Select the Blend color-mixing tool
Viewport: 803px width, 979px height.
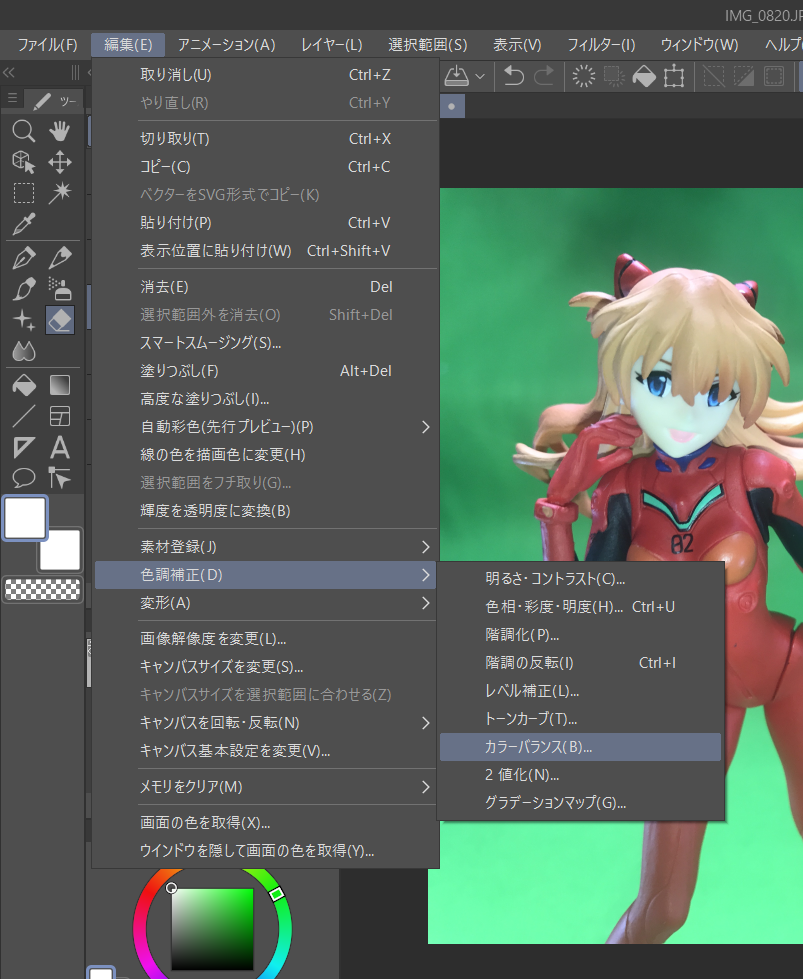tap(24, 352)
